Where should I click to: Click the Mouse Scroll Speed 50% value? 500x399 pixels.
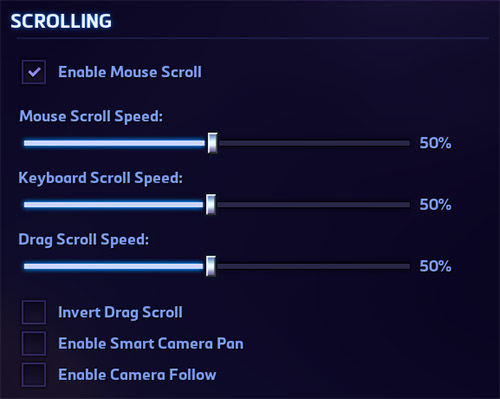[435, 143]
